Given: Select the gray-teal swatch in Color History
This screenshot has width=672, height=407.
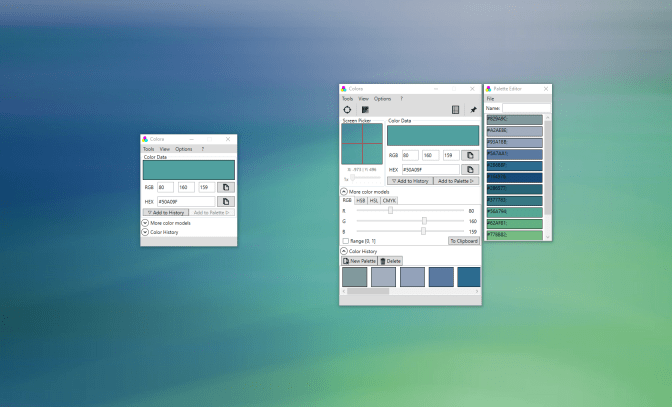Looking at the screenshot, I should [x=354, y=277].
